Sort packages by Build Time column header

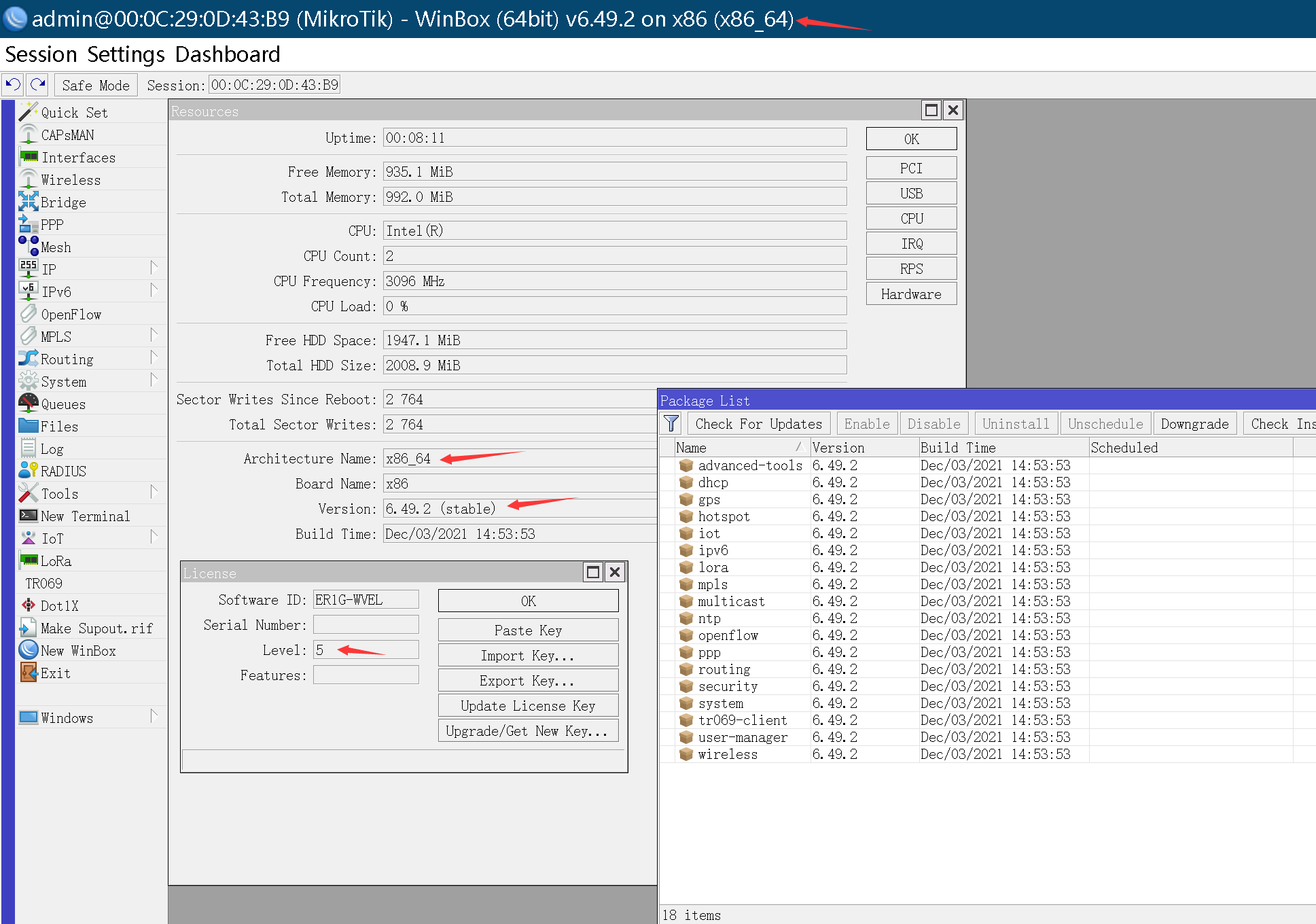(1004, 447)
